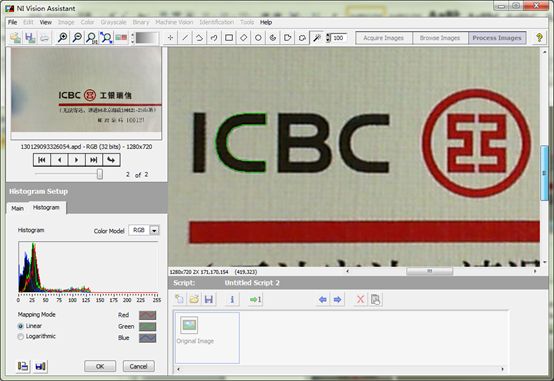Viewport: 554px width, 381px height.
Task: Open the View menu
Action: [46, 22]
